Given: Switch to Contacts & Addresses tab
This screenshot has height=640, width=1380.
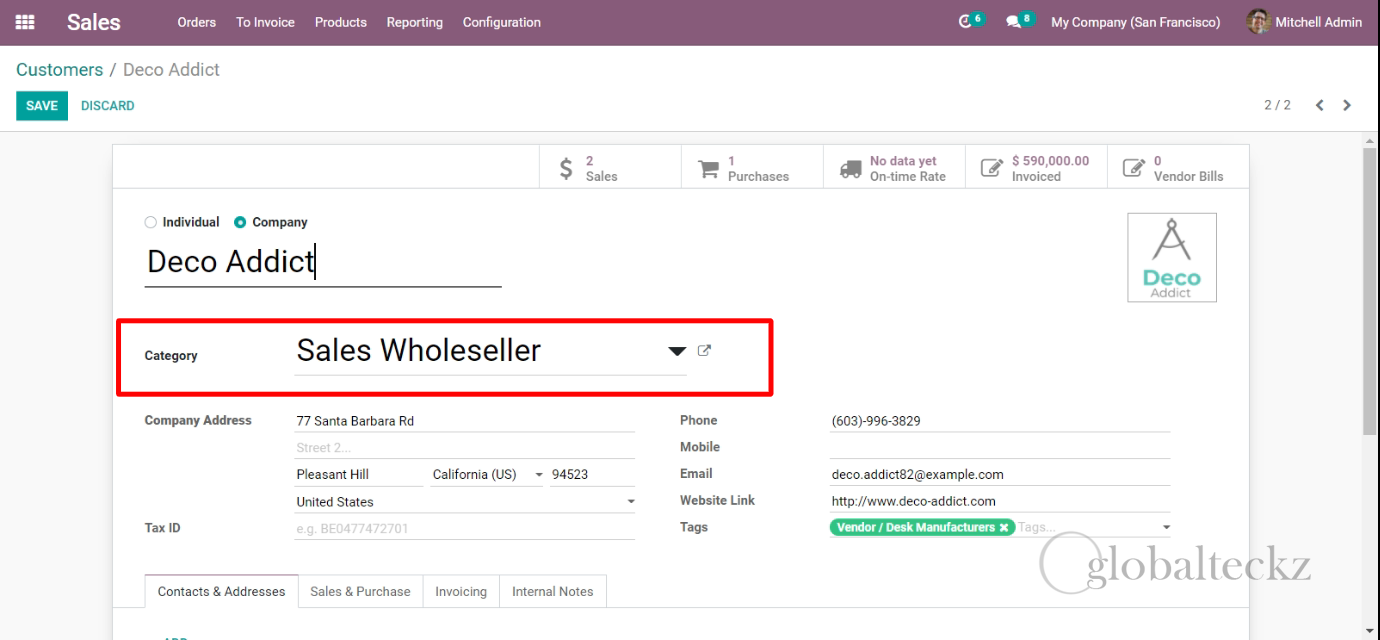Looking at the screenshot, I should pyautogui.click(x=221, y=591).
